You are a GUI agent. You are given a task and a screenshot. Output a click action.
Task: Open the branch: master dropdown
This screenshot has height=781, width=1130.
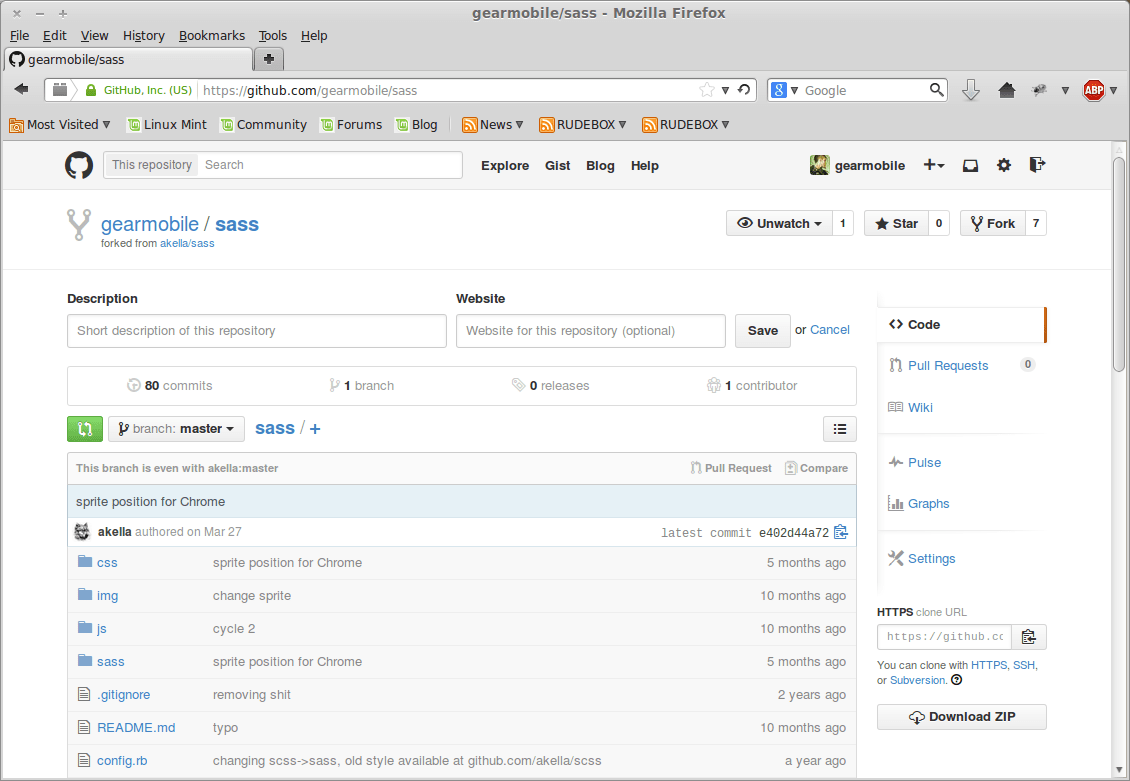click(176, 428)
